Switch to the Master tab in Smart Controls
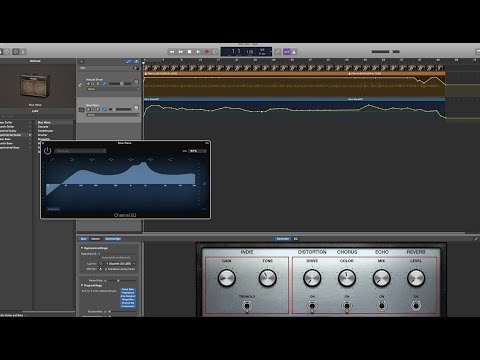This screenshot has height=360, width=480. point(96,239)
